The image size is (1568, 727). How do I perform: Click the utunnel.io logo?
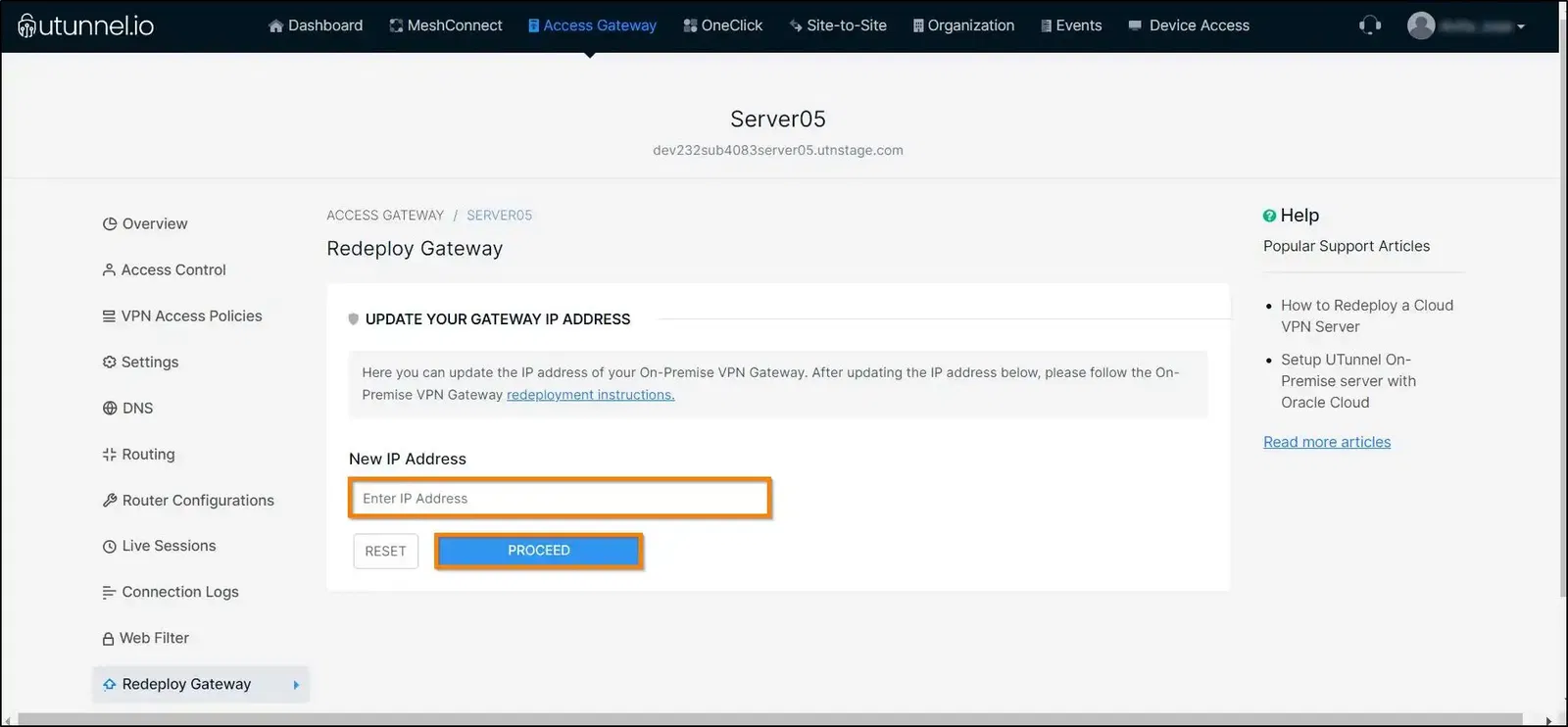click(85, 25)
